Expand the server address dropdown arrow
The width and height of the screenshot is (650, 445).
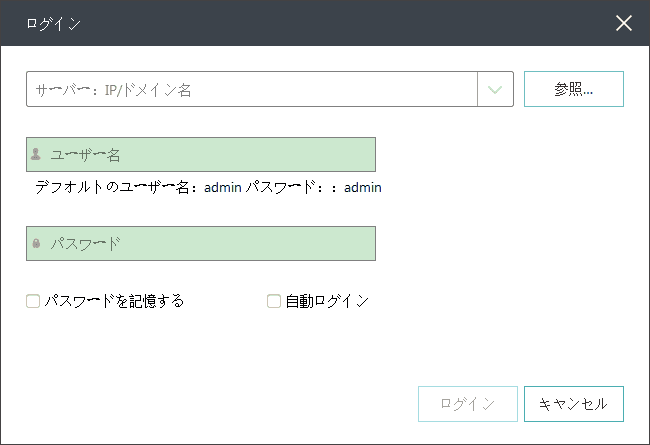click(495, 89)
